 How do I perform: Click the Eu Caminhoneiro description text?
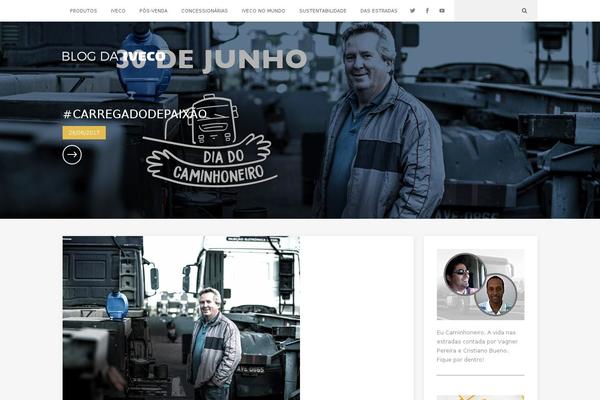[478, 346]
